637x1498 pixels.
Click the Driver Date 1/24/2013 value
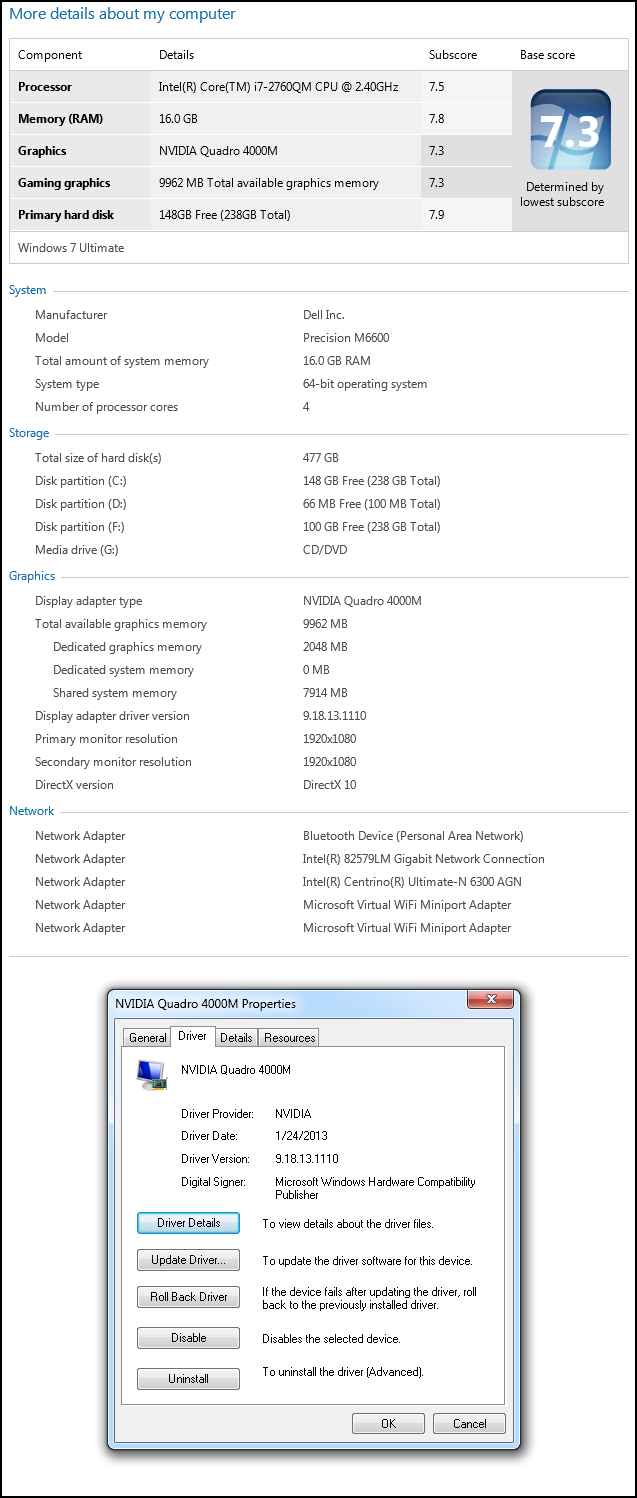pyautogui.click(x=301, y=1136)
